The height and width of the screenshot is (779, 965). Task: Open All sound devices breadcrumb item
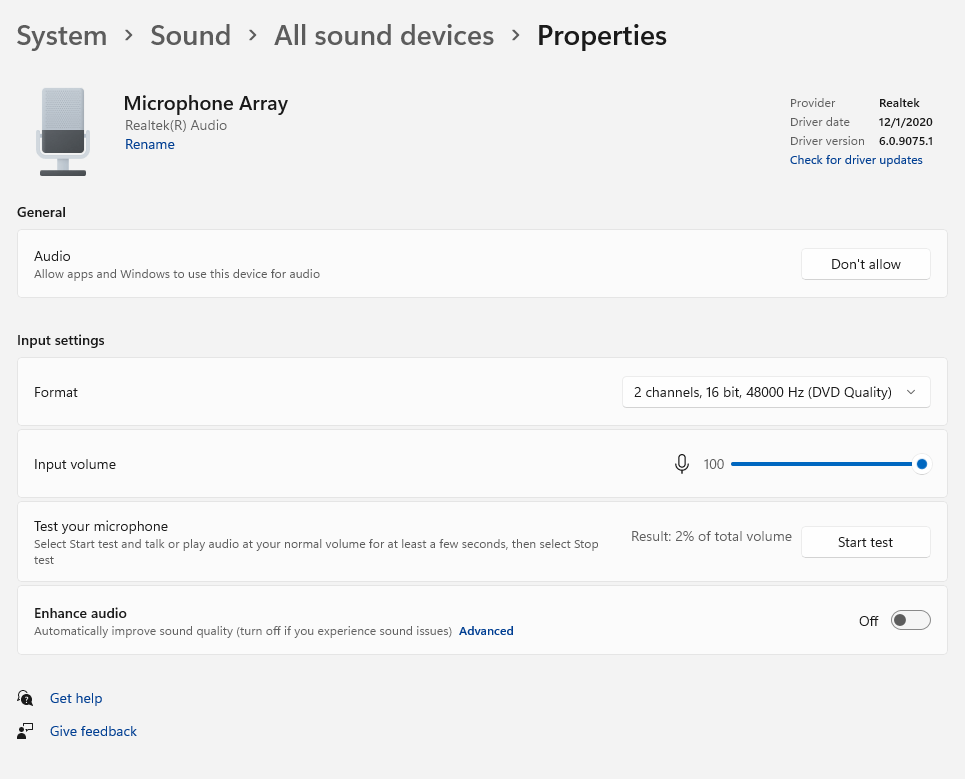384,36
